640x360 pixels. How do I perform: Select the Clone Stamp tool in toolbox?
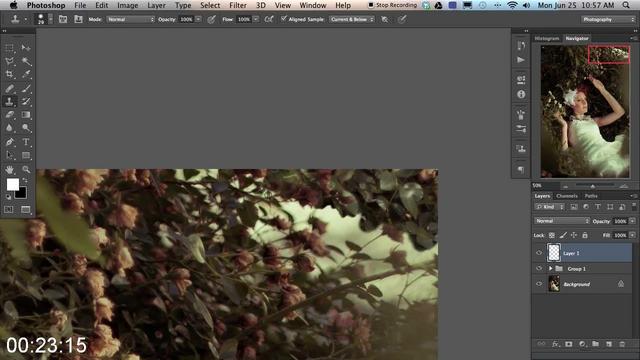pyautogui.click(x=10, y=101)
